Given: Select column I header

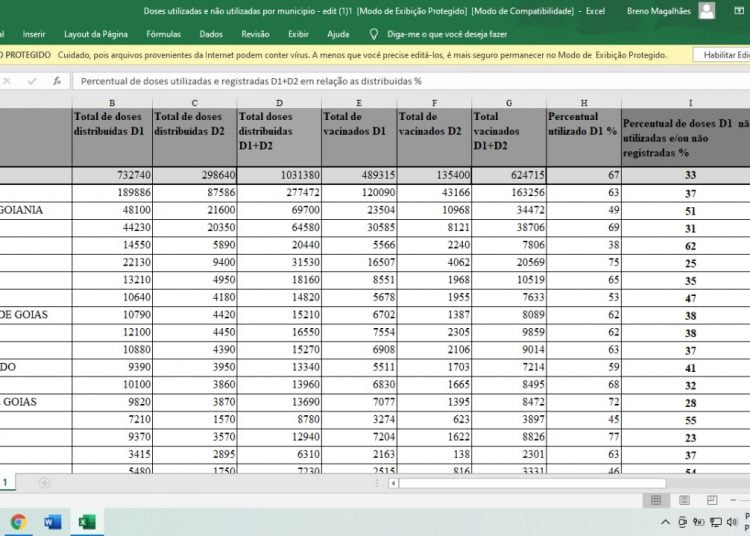Looking at the screenshot, I should click(690, 103).
